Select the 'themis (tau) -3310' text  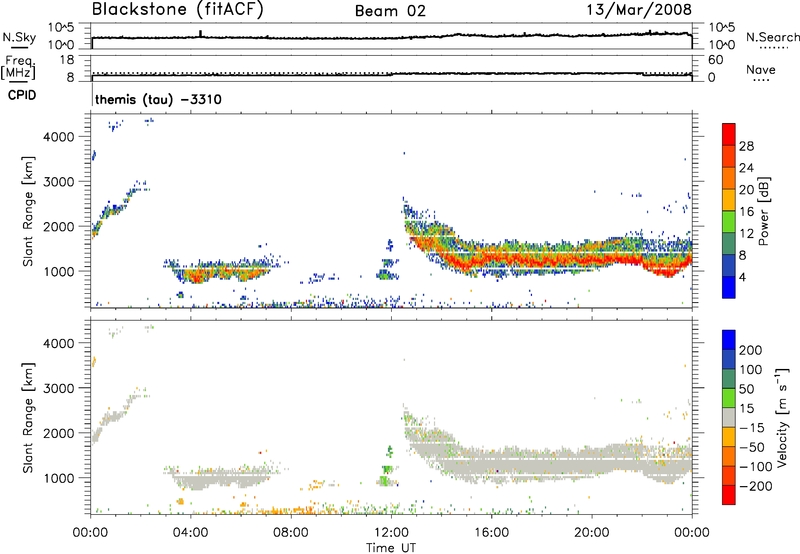point(158,99)
